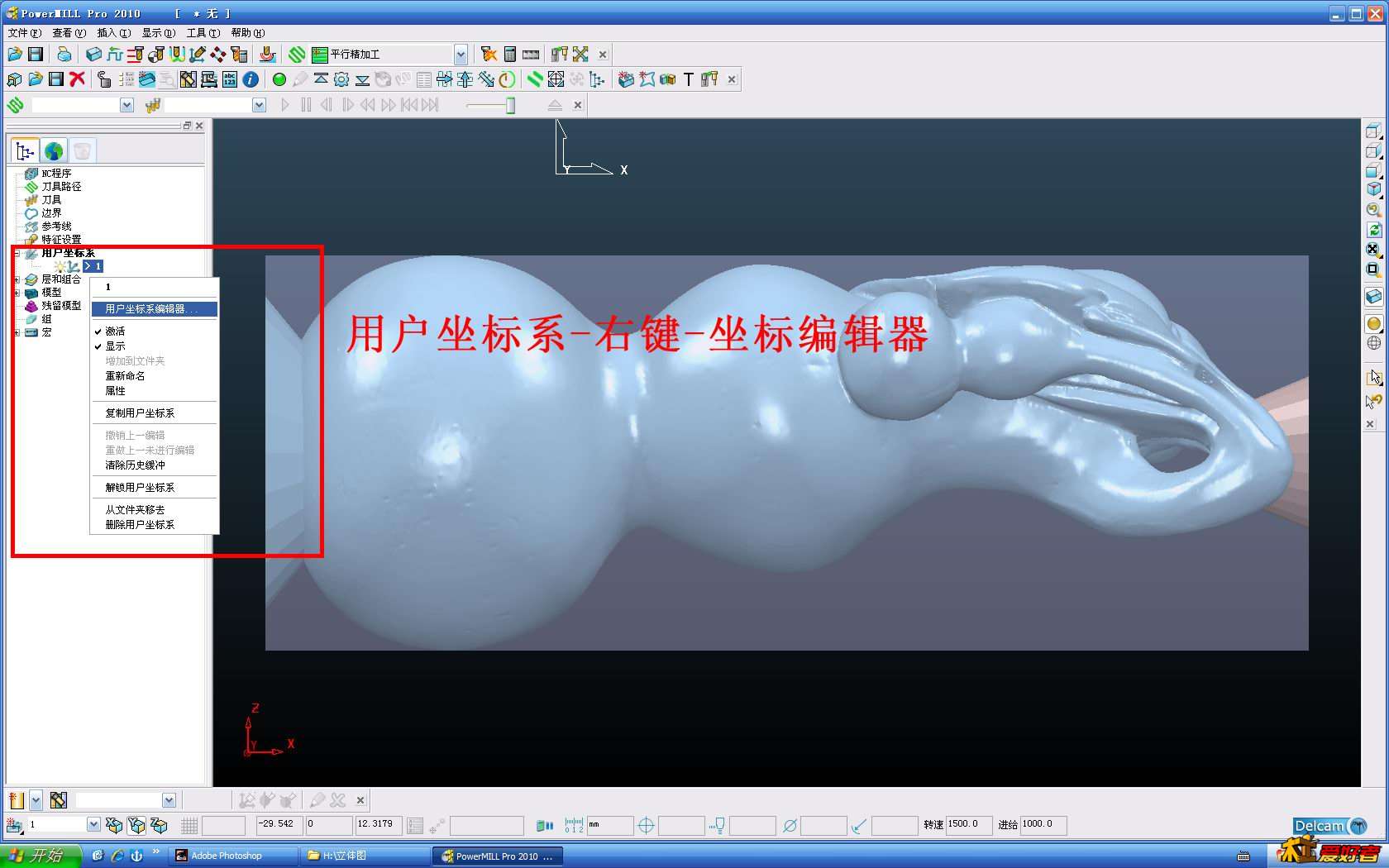The image size is (1389, 868).
Task: Click the fast forward simulation button
Action: [388, 105]
